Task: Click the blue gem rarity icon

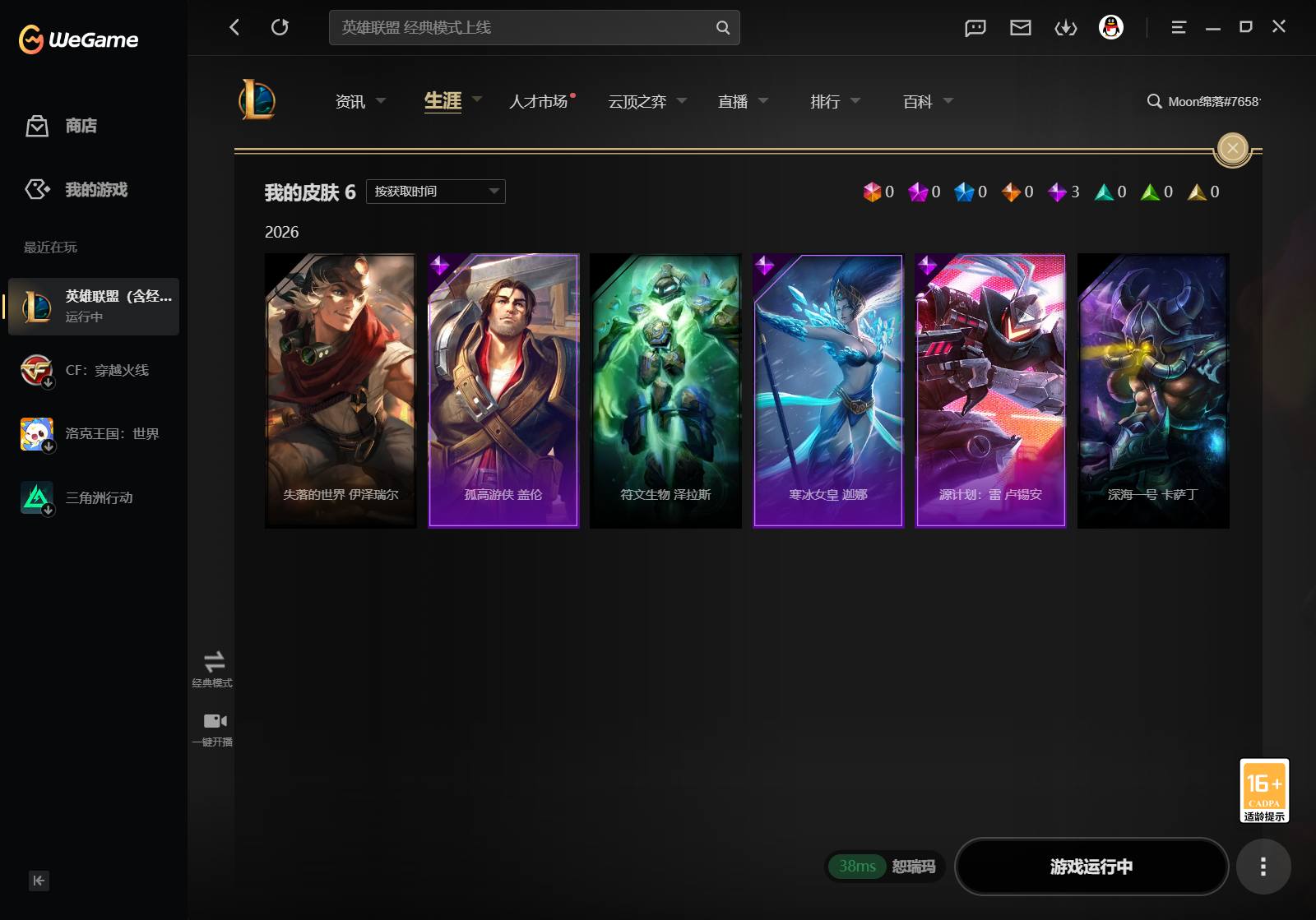Action: coord(964,192)
